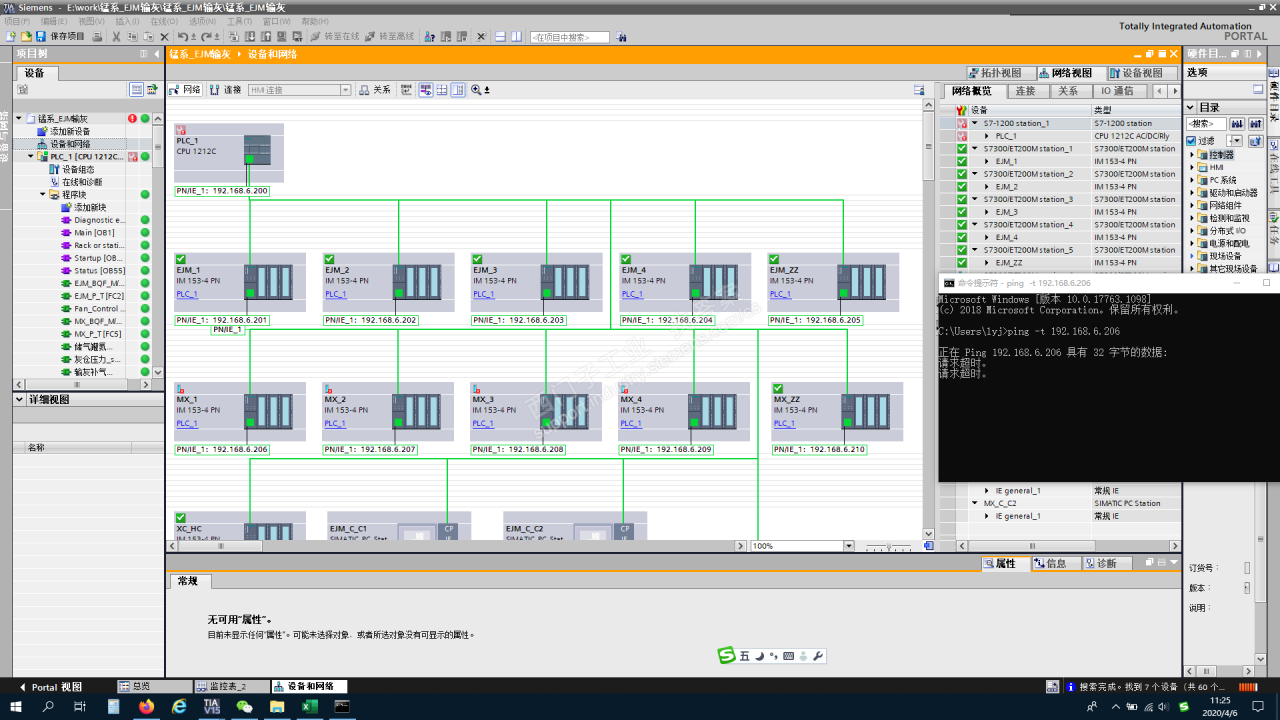
Task: Click the catalog search downward icon
Action: [x=1236, y=124]
